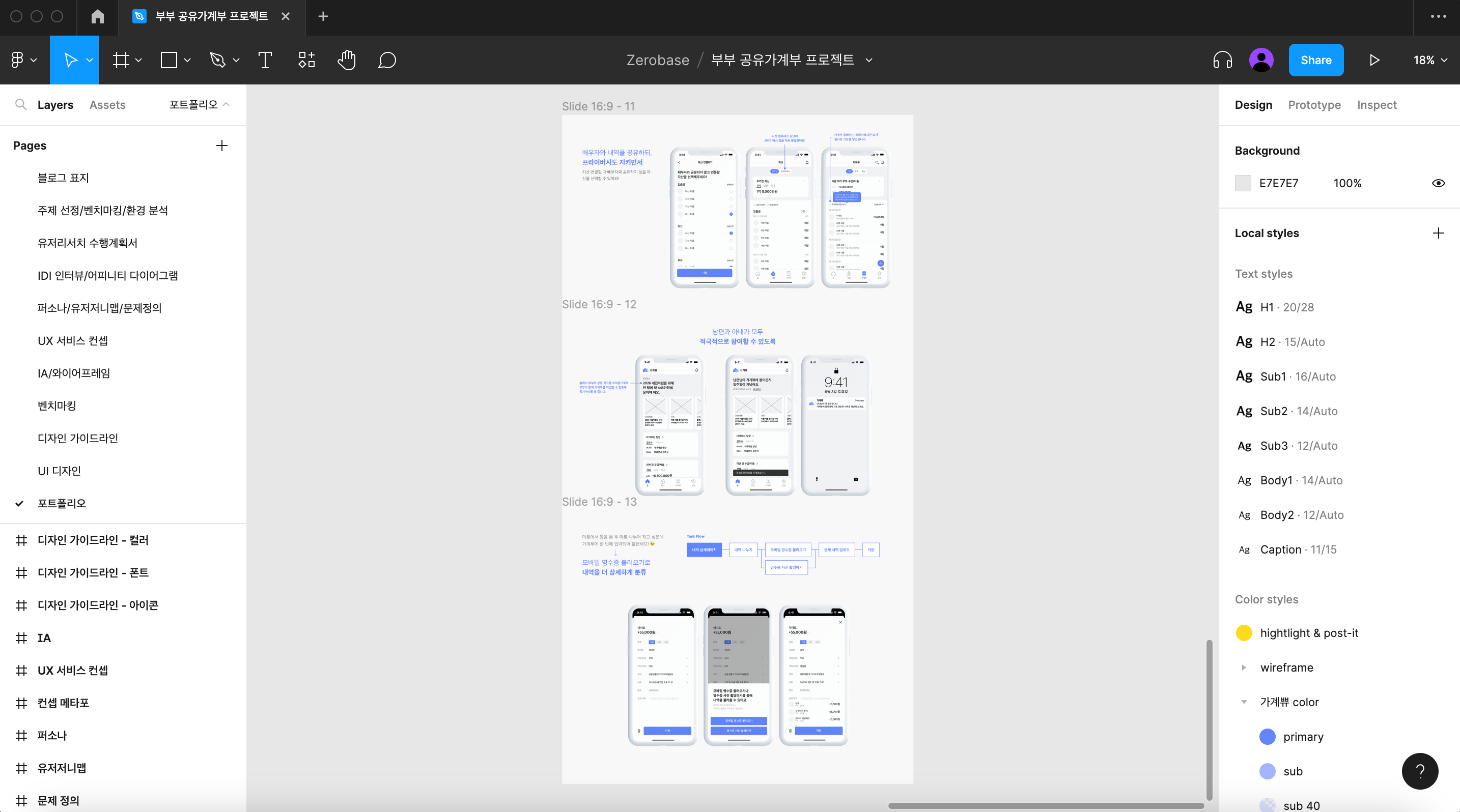The image size is (1460, 812).
Task: Select the Hand tool
Action: coord(346,60)
